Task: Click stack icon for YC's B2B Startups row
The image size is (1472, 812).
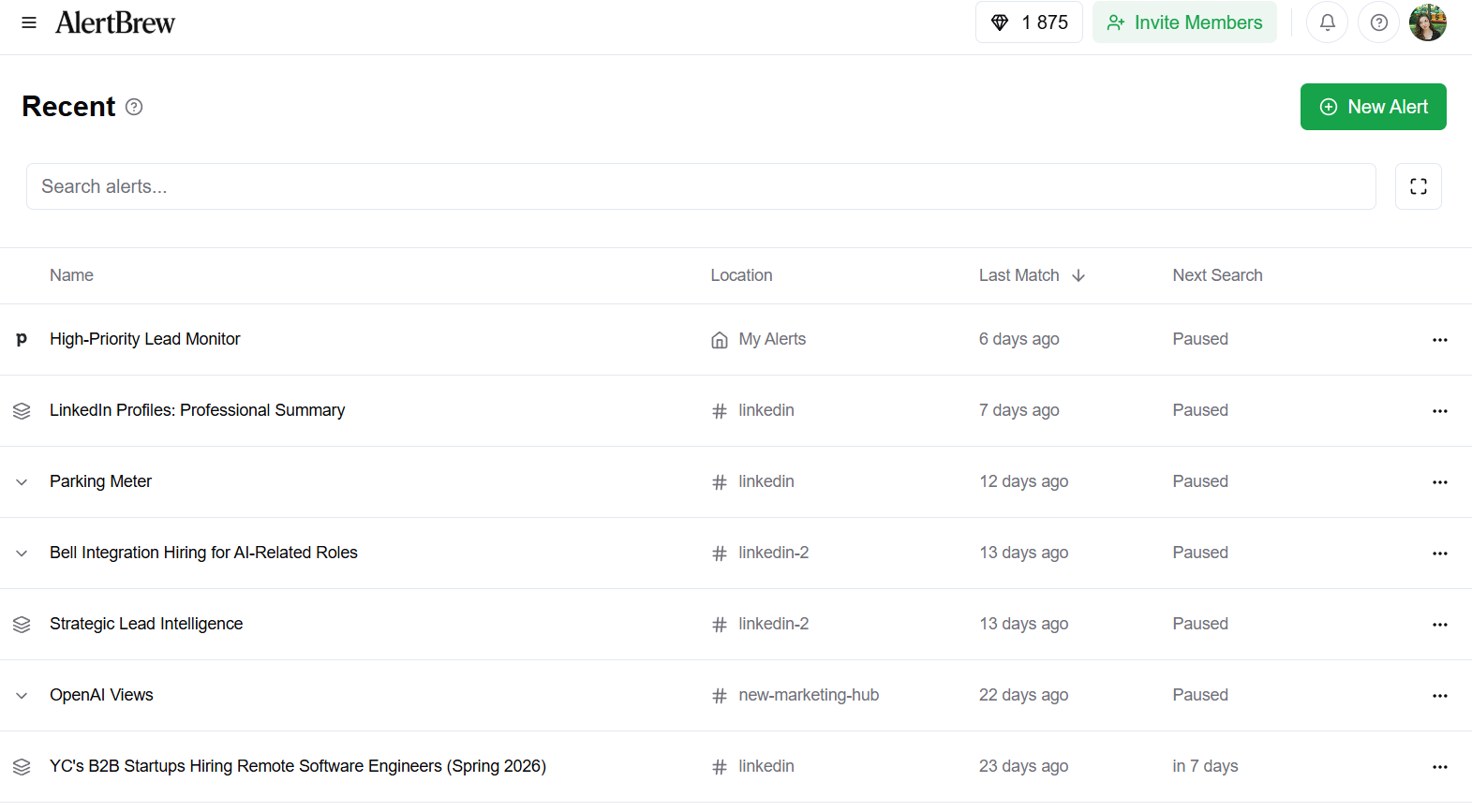Action: pos(22,767)
